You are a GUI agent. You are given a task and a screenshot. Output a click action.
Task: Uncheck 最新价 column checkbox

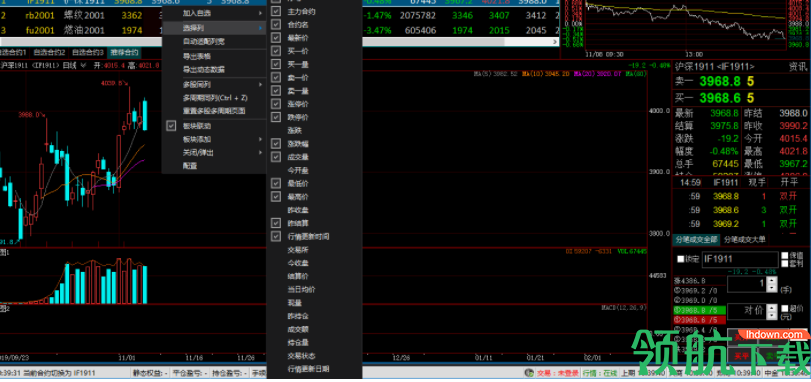point(276,38)
